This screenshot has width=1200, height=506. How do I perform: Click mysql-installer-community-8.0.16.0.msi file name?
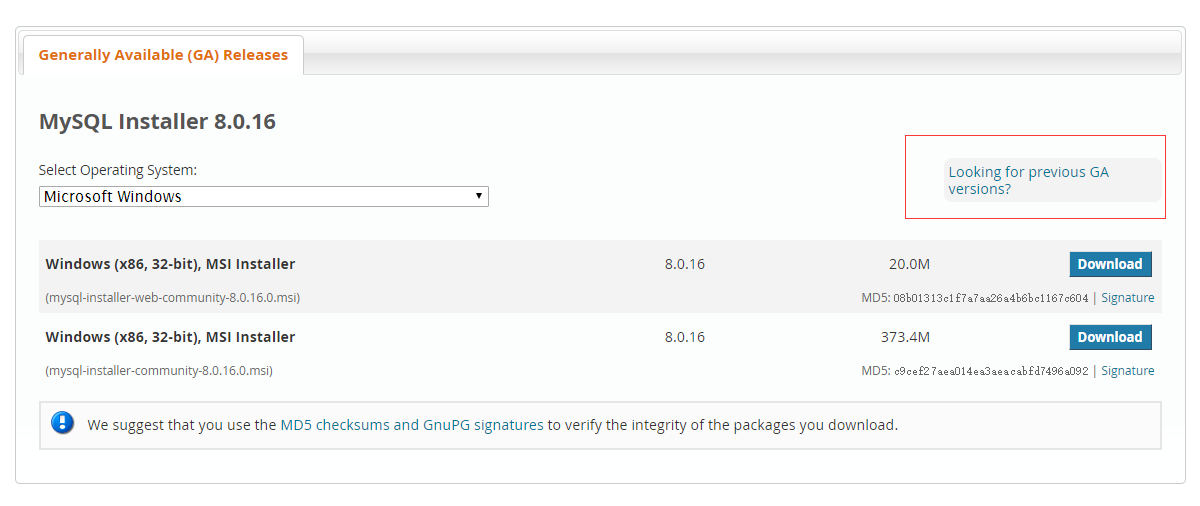(159, 371)
